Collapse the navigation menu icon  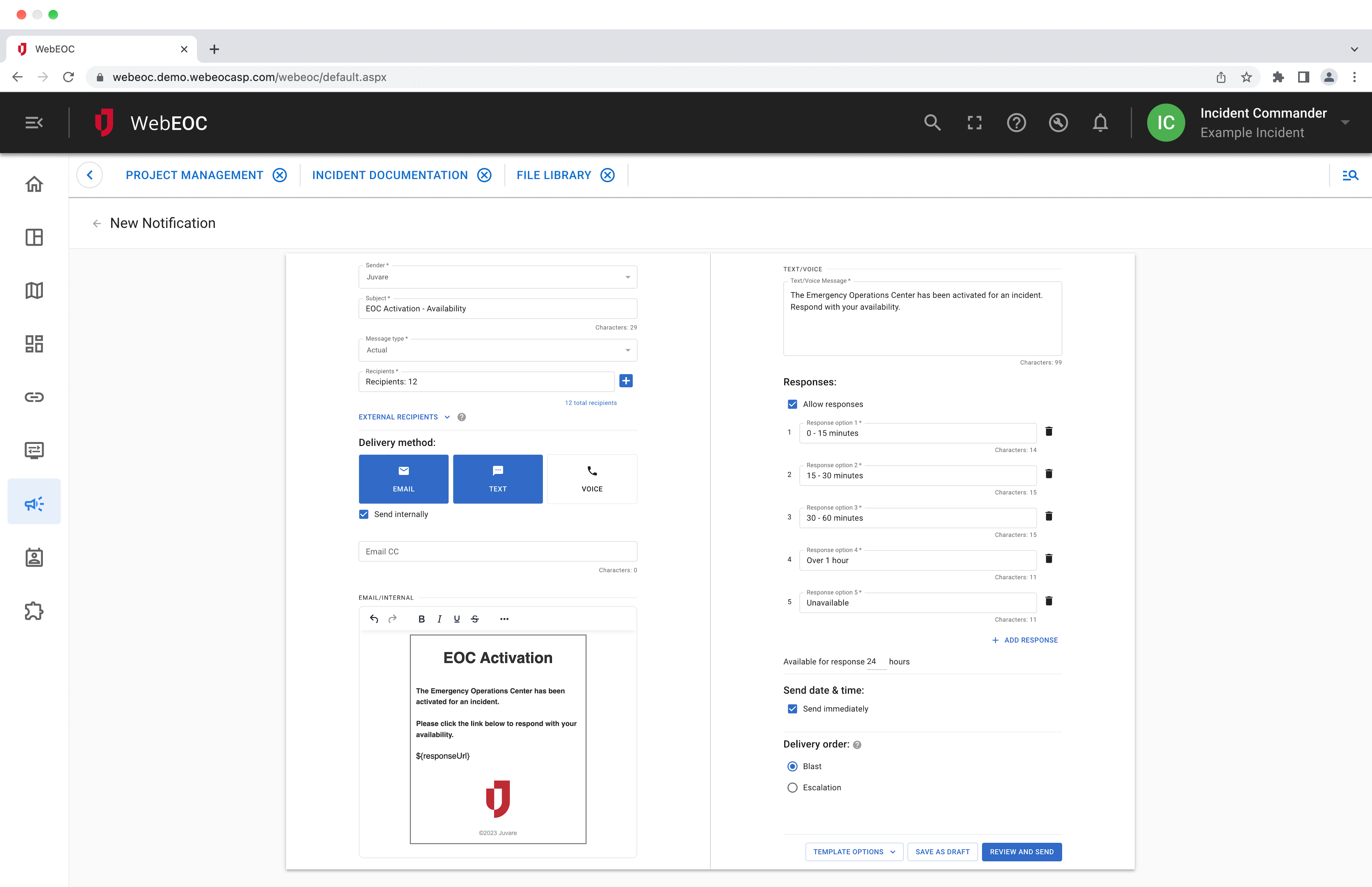point(34,123)
